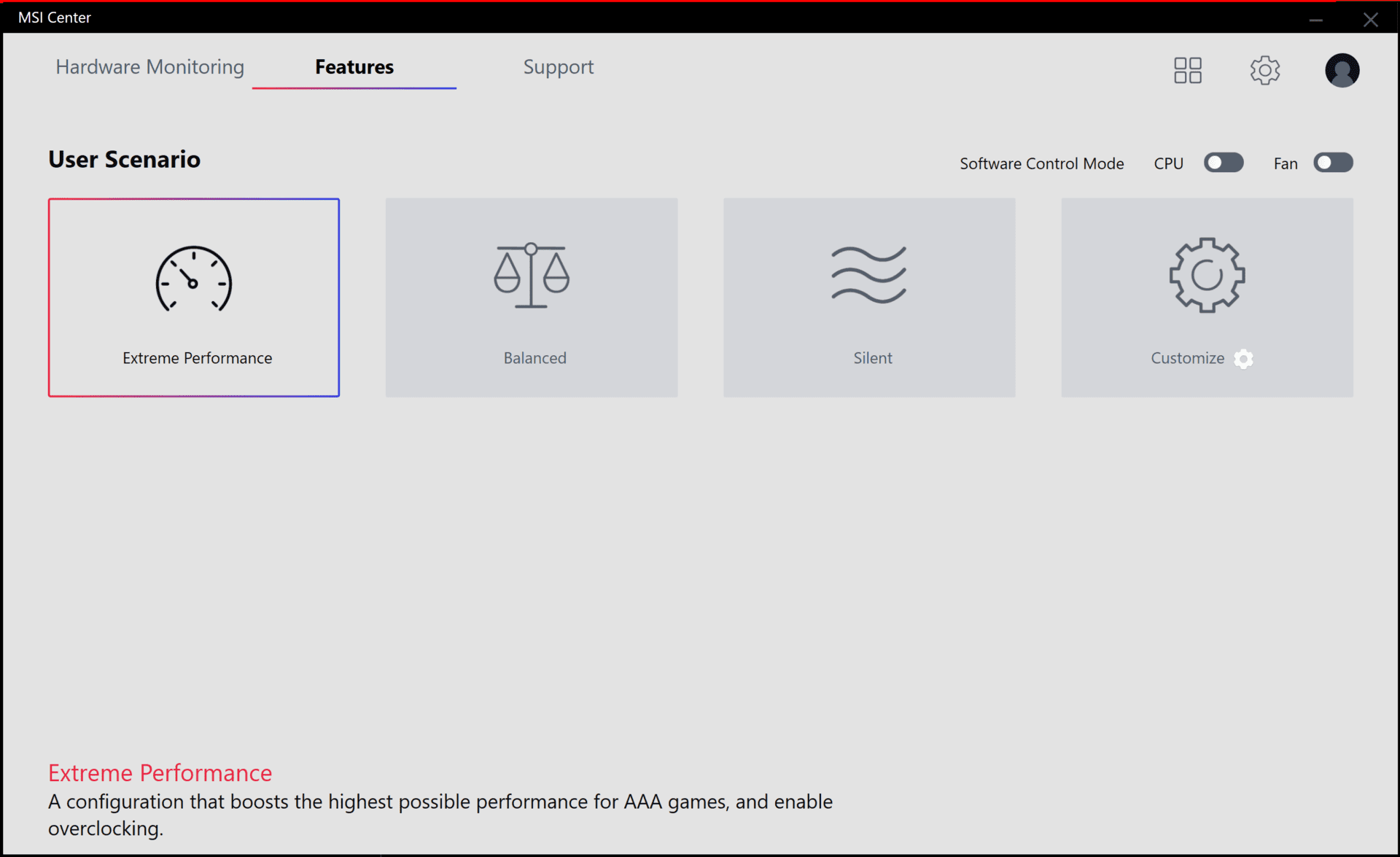Click the MSI Center title text

55,18
